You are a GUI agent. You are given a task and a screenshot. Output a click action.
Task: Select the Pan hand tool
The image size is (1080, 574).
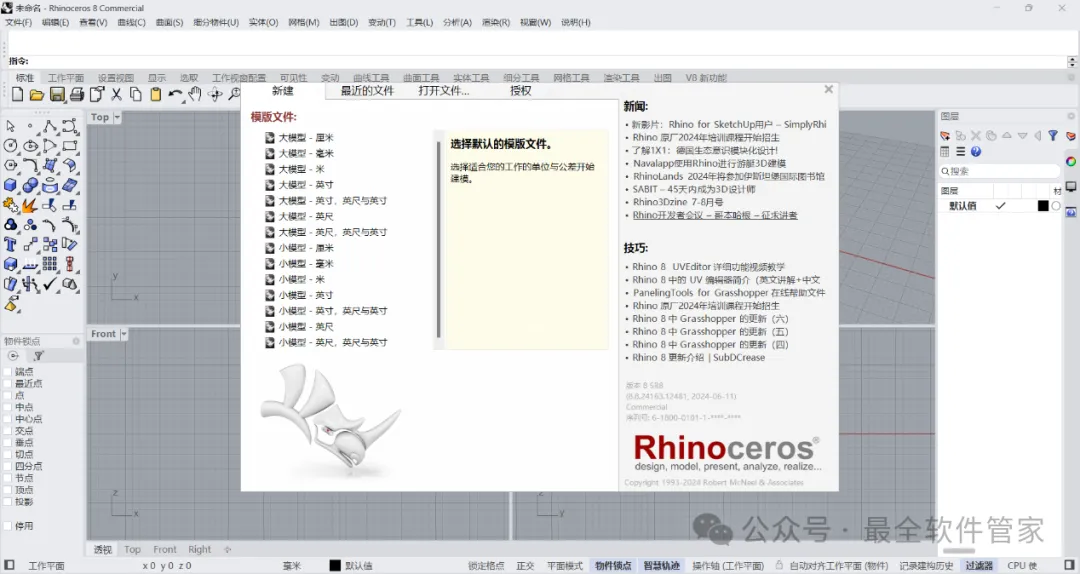tap(195, 94)
